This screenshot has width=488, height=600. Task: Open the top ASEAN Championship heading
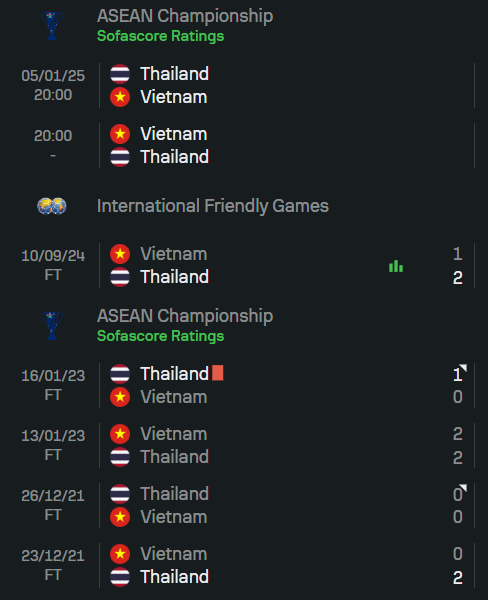[185, 16]
